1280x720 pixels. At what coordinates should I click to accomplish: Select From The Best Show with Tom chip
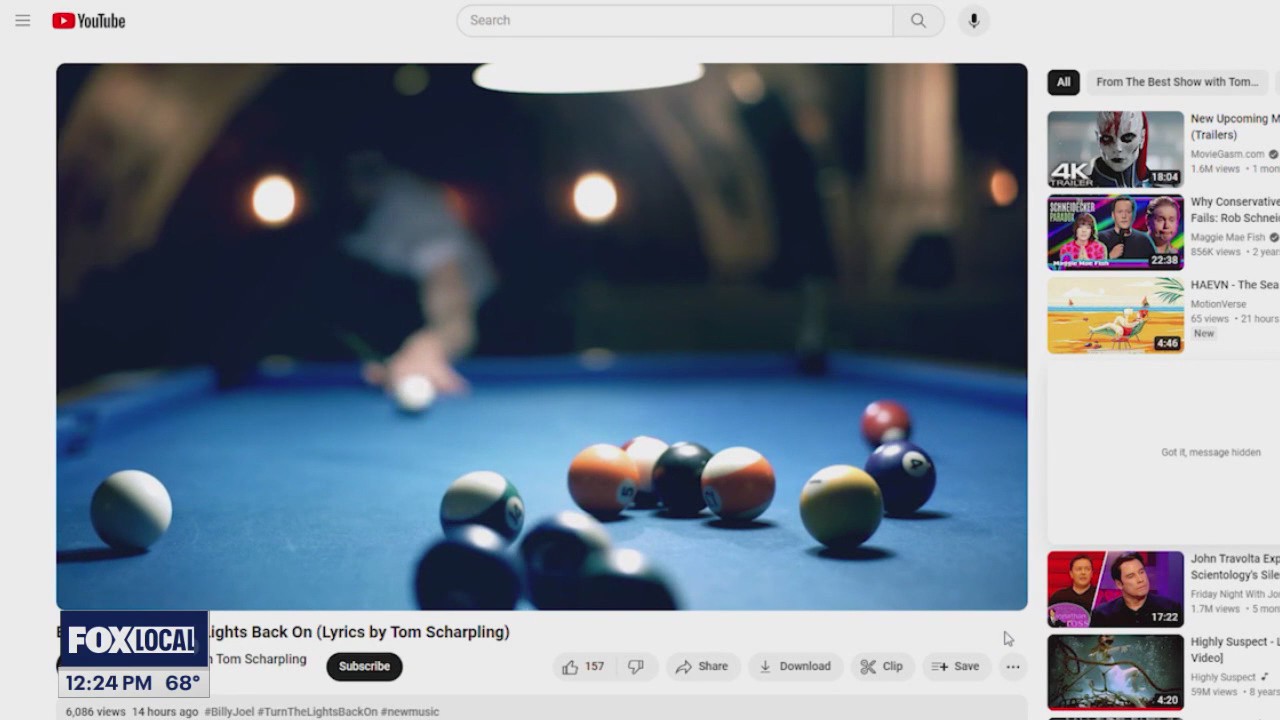[1176, 82]
